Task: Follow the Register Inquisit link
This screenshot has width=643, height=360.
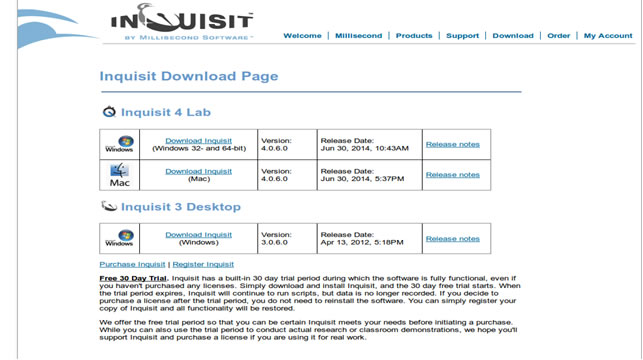Action: coord(203,264)
